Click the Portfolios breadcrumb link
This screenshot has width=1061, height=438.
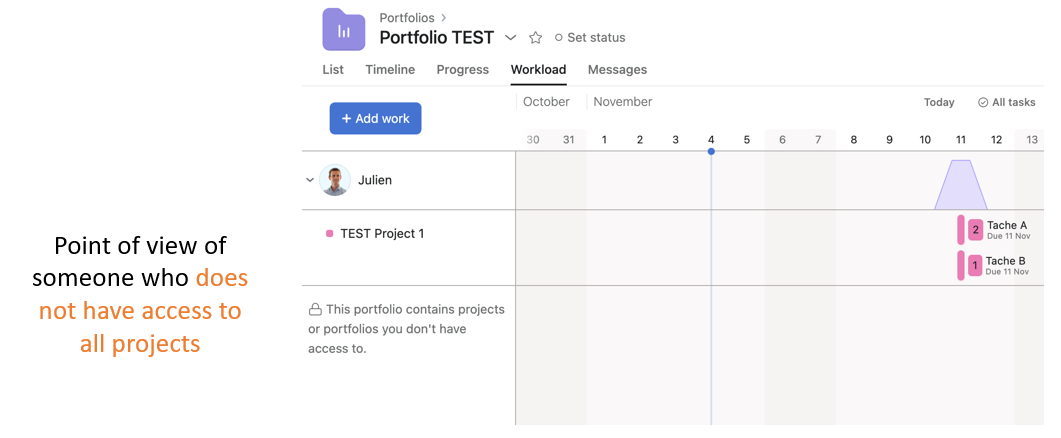tap(407, 18)
